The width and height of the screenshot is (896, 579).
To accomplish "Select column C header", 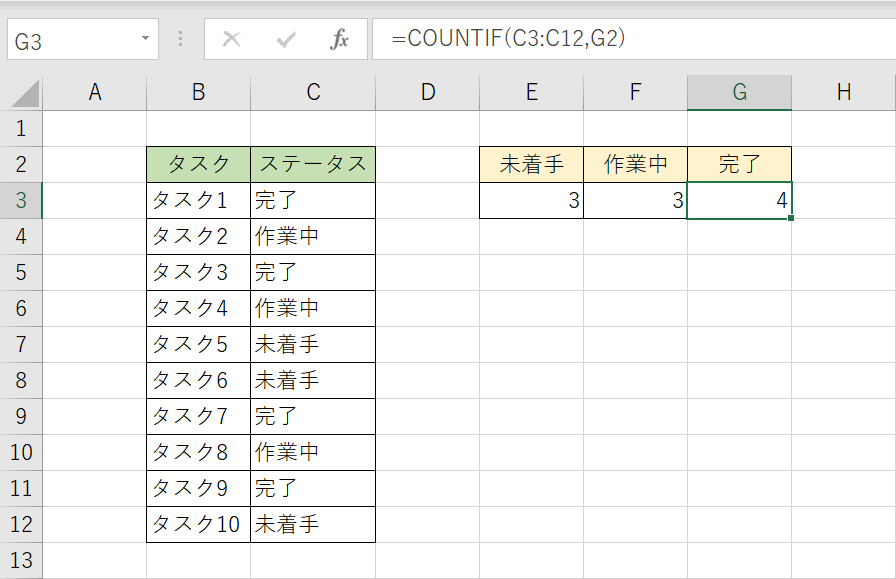I will (x=313, y=93).
